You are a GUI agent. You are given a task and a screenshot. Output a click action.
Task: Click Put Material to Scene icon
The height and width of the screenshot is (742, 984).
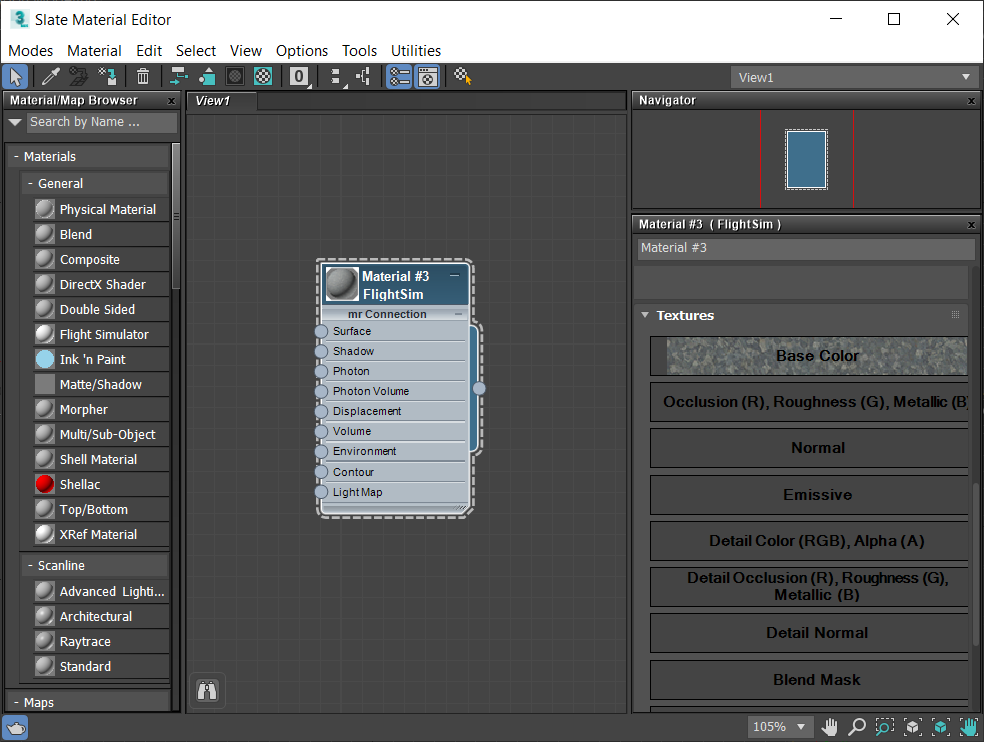coord(78,77)
